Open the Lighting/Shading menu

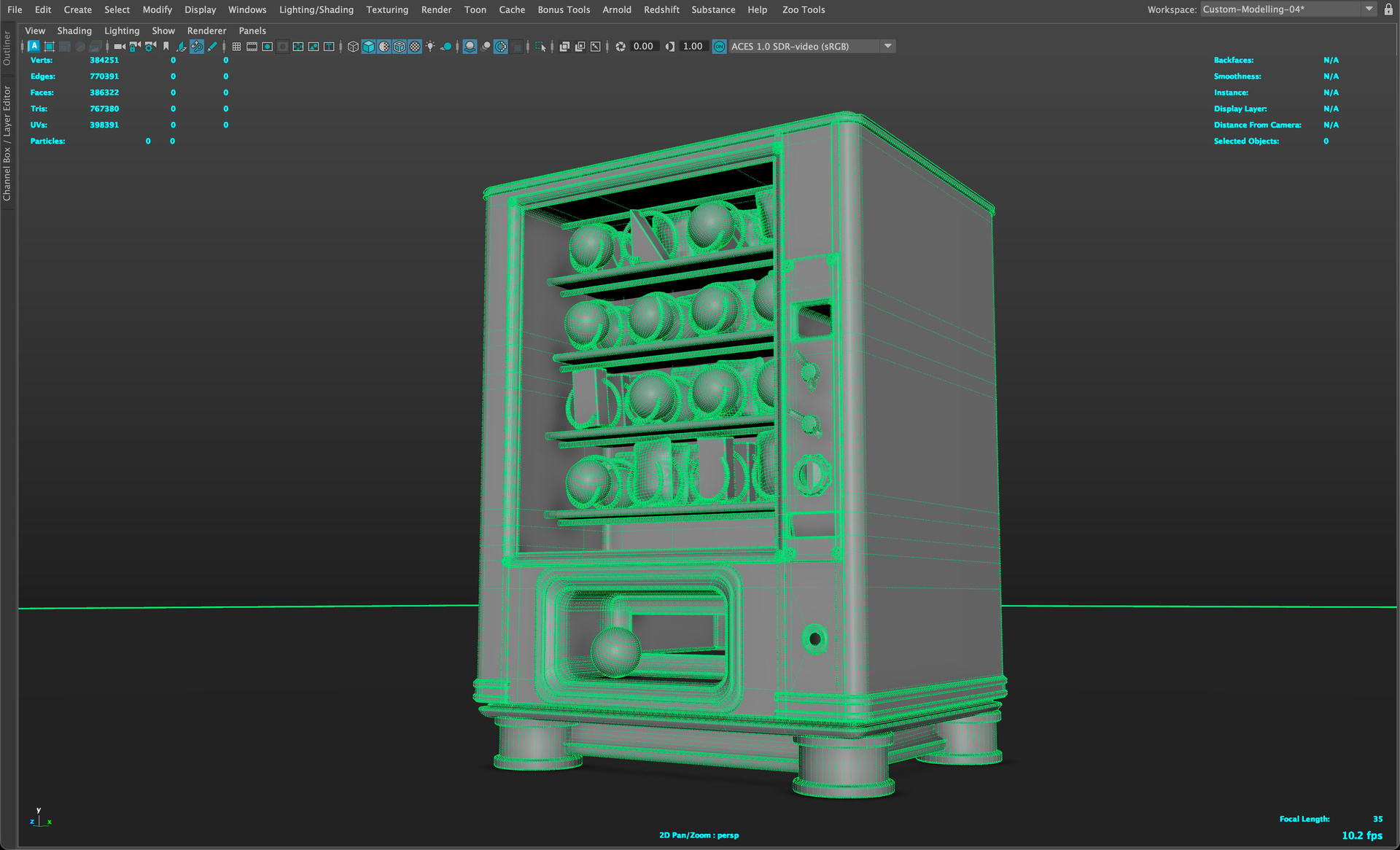point(316,9)
